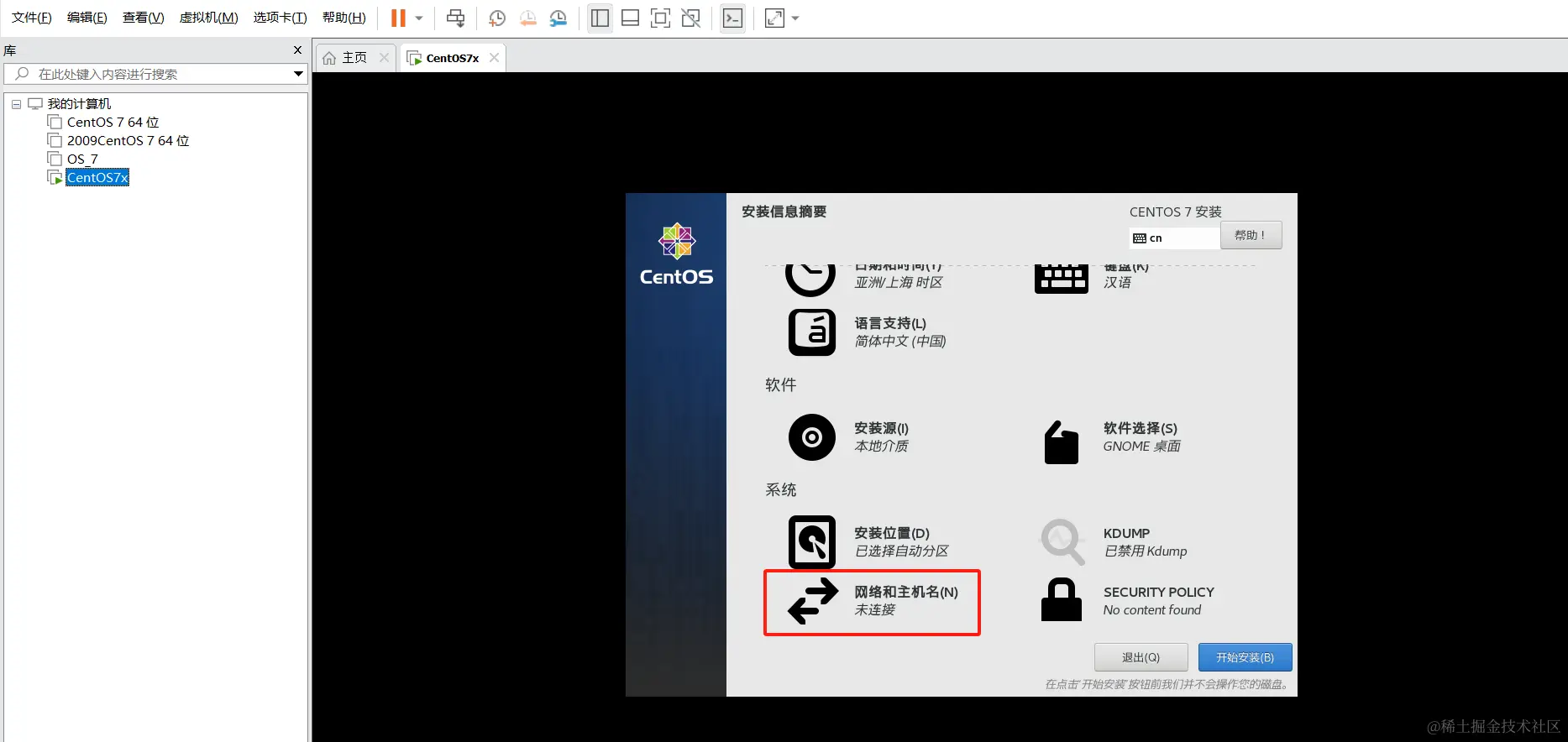Open the library search dropdown arrow

(x=298, y=74)
